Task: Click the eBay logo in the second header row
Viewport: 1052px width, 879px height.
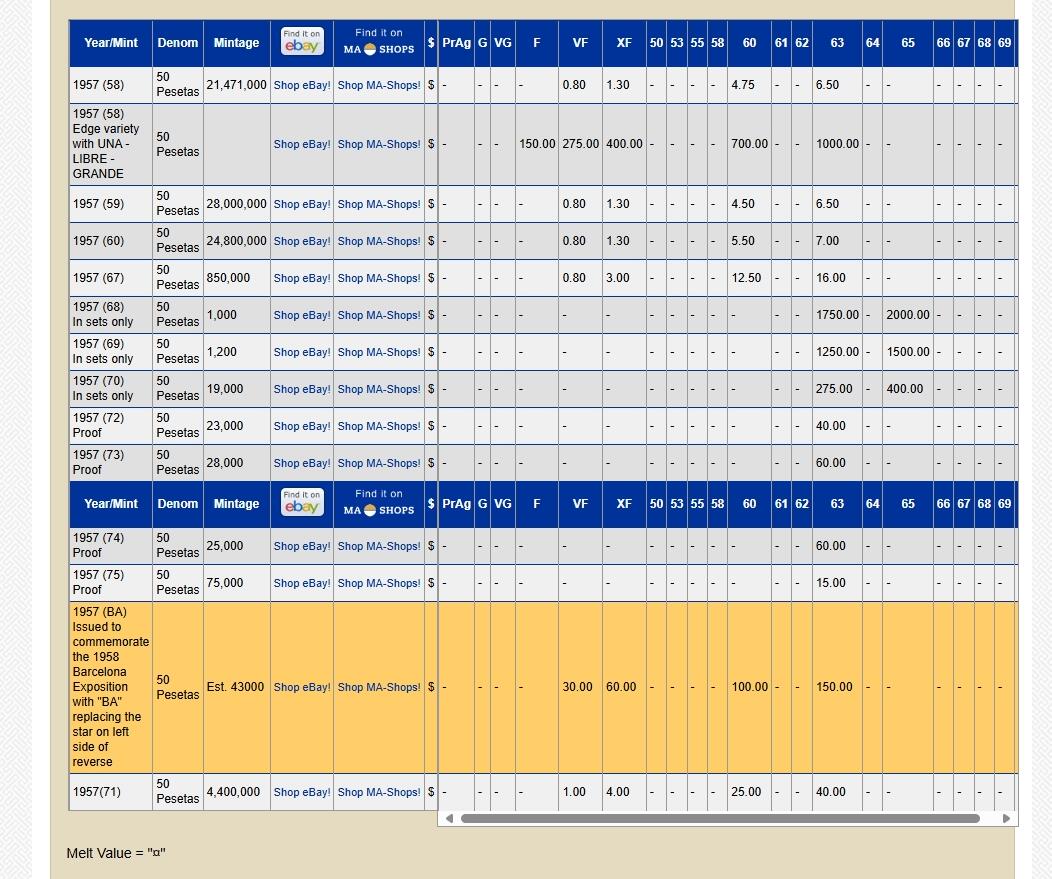Action: pos(302,503)
